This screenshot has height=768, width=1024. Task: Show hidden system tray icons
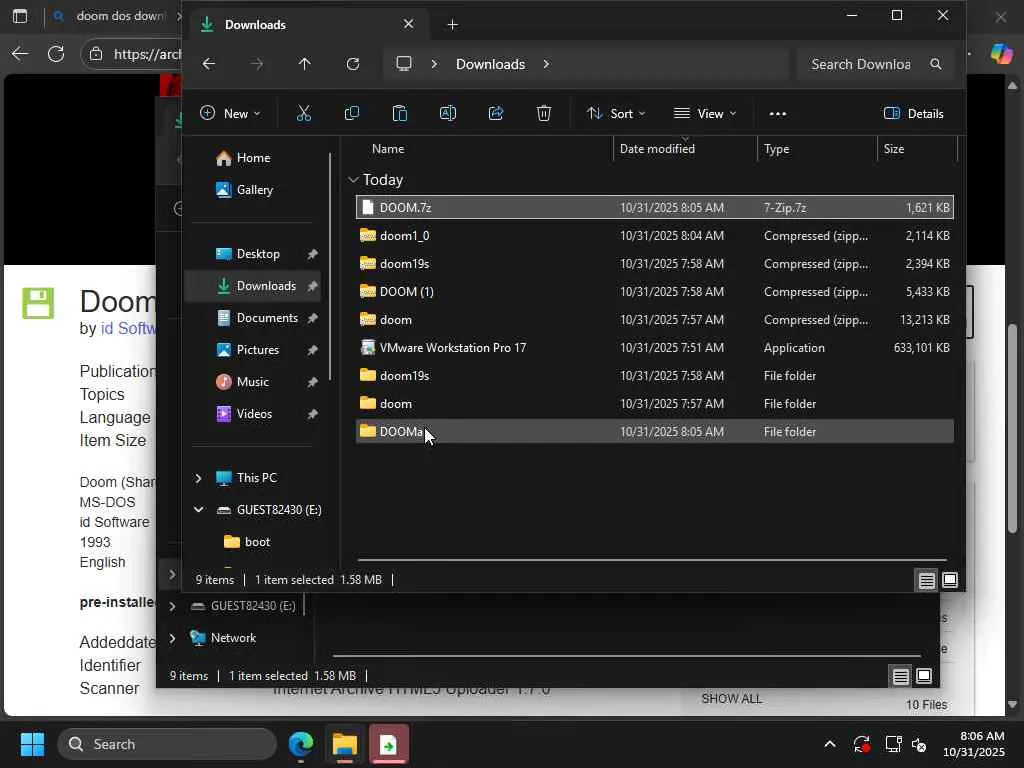pos(829,744)
